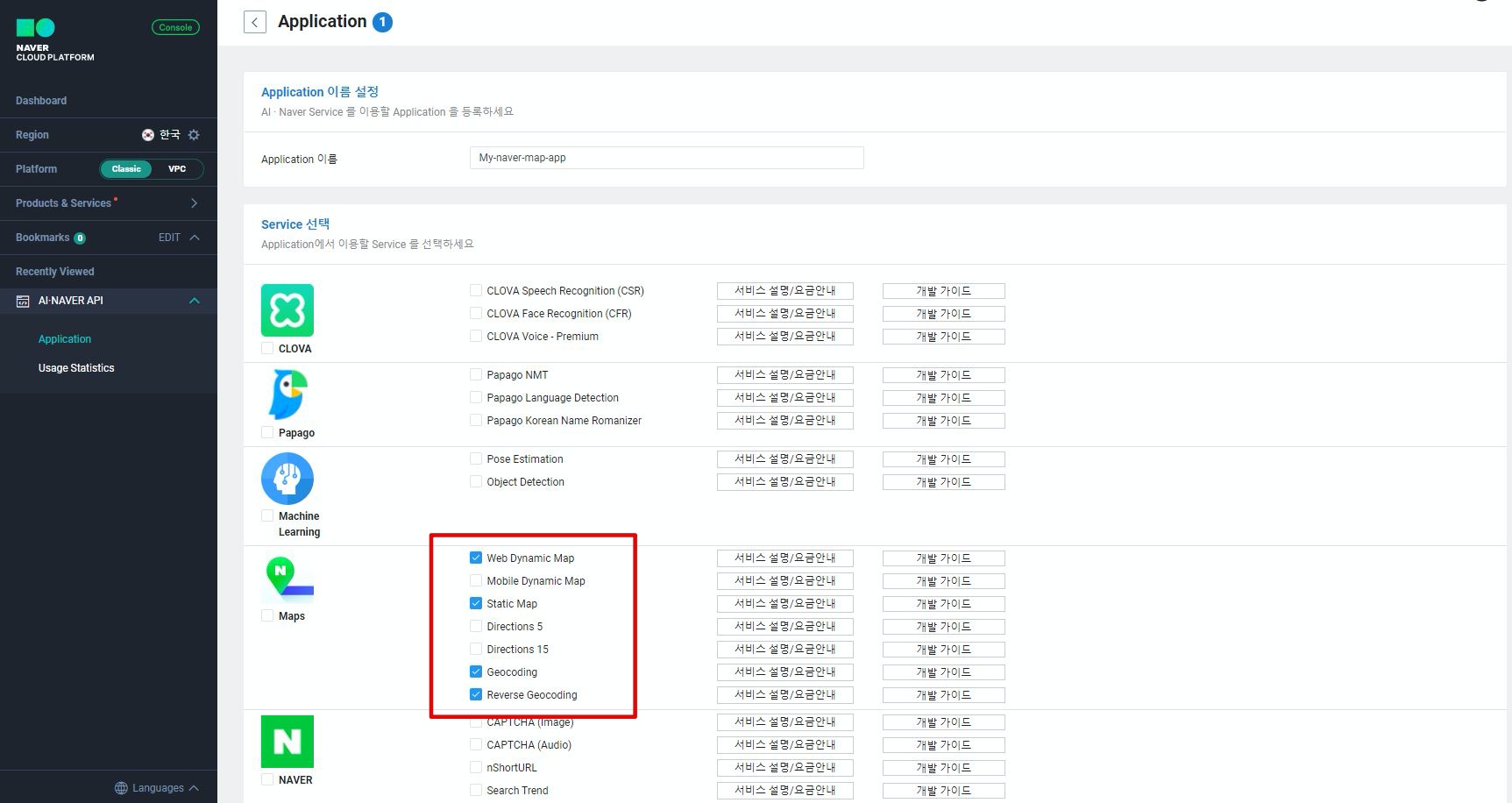Open the Languages selector

(157, 788)
